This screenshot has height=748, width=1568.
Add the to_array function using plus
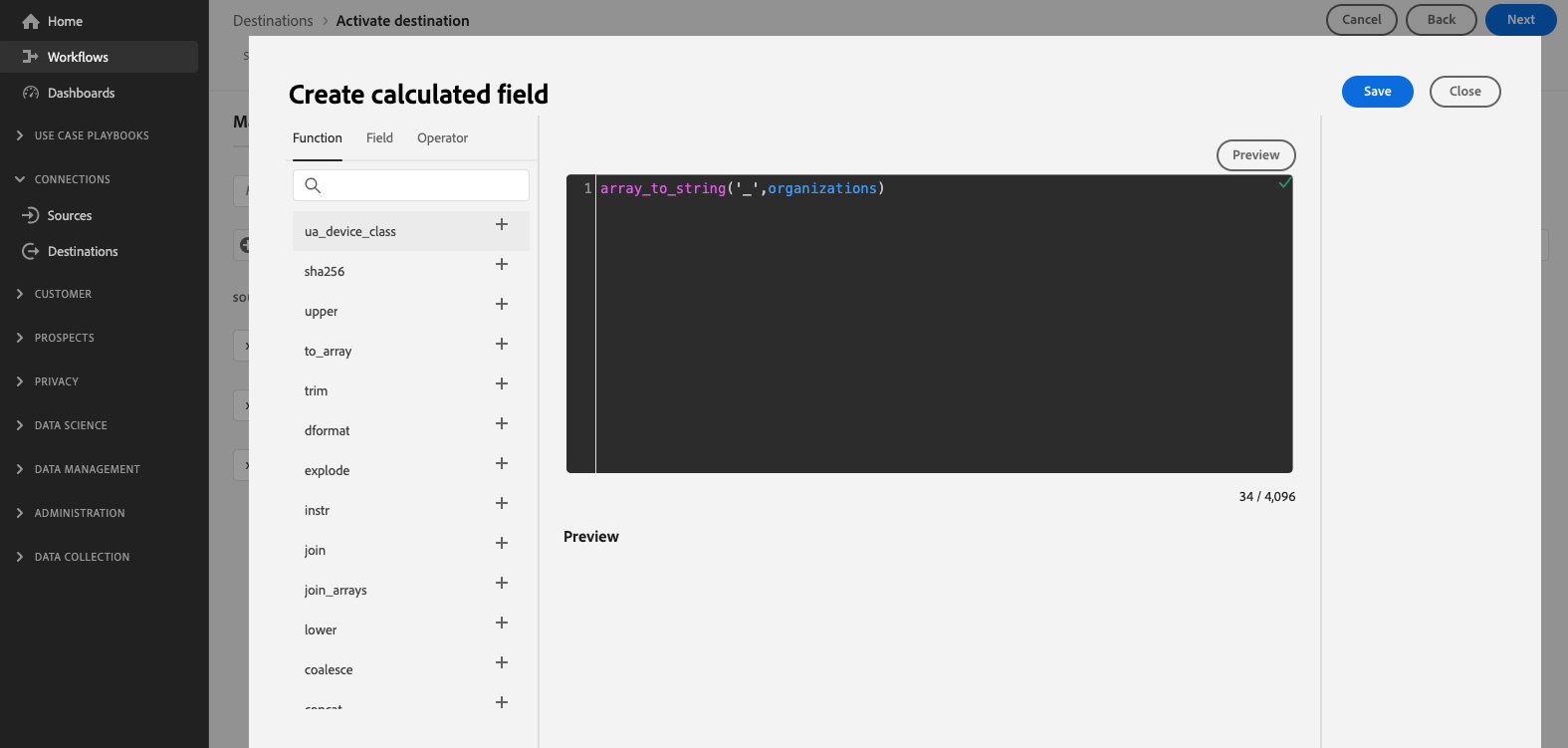(x=502, y=344)
